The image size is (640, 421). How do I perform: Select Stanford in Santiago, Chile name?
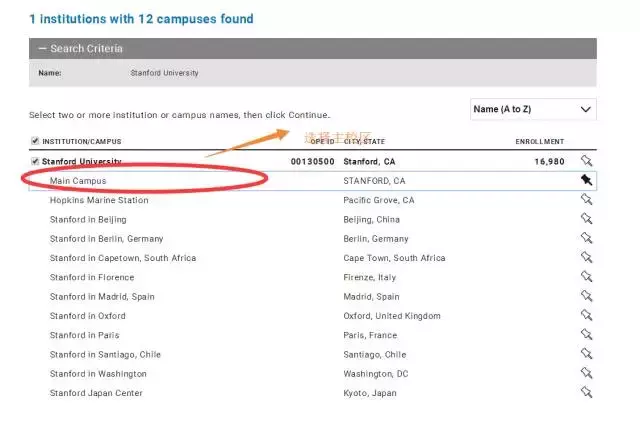pos(105,354)
